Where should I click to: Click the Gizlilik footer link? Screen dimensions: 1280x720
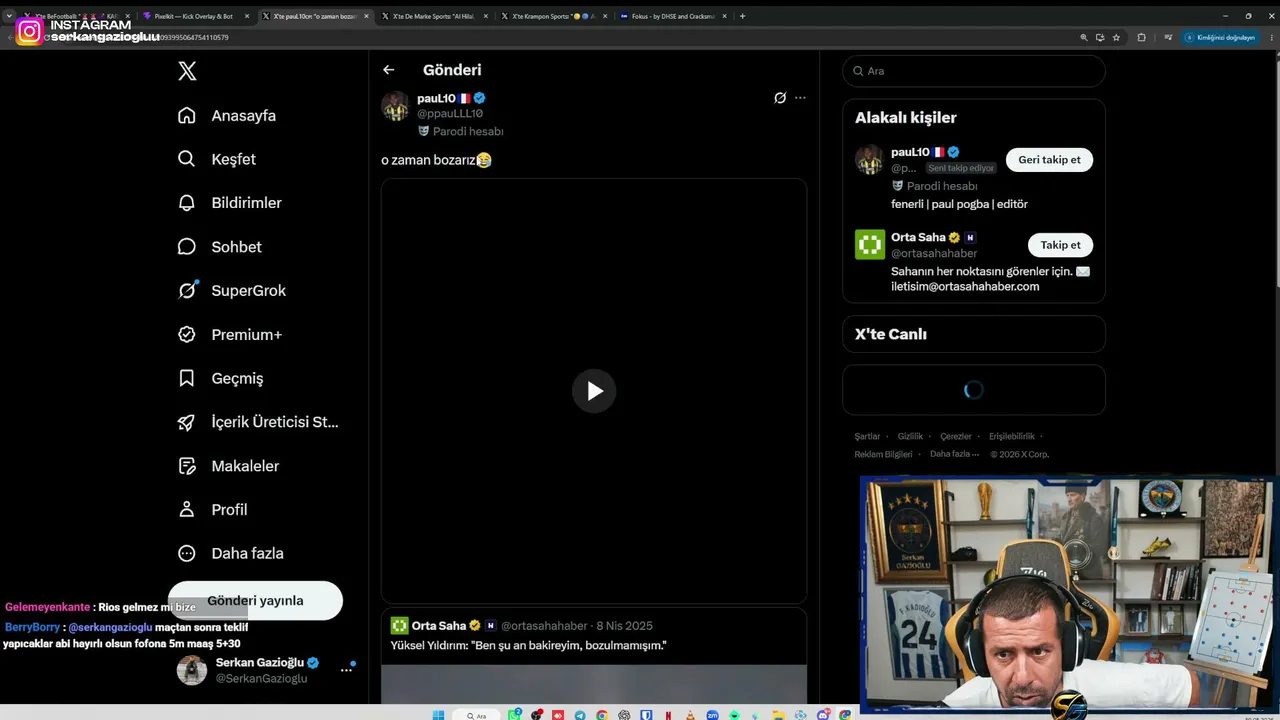(910, 437)
